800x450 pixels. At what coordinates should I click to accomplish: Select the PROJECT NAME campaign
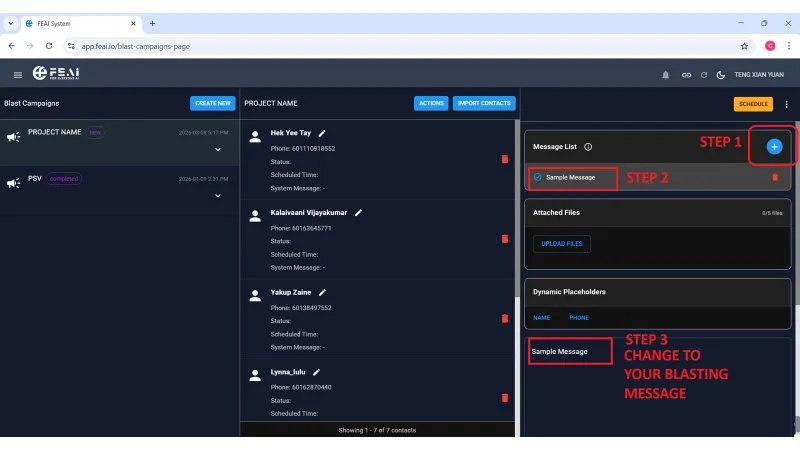(119, 142)
